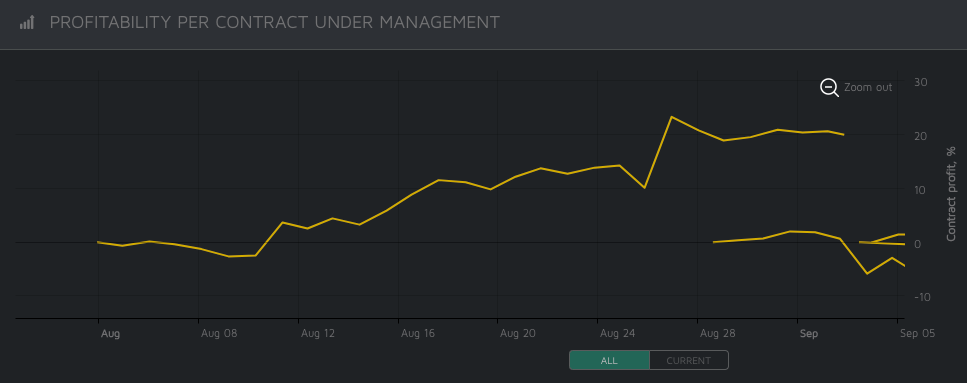
Task: Click the Aug 16 axis label
Action: (x=419, y=334)
